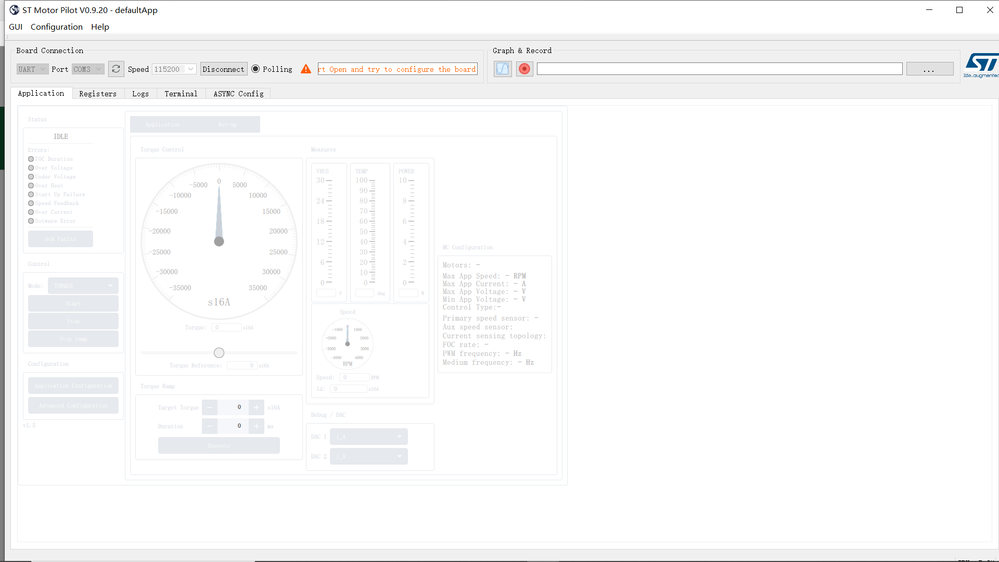Image resolution: width=999 pixels, height=562 pixels.
Task: Click the IDLE status text
Action: pyautogui.click(x=61, y=136)
